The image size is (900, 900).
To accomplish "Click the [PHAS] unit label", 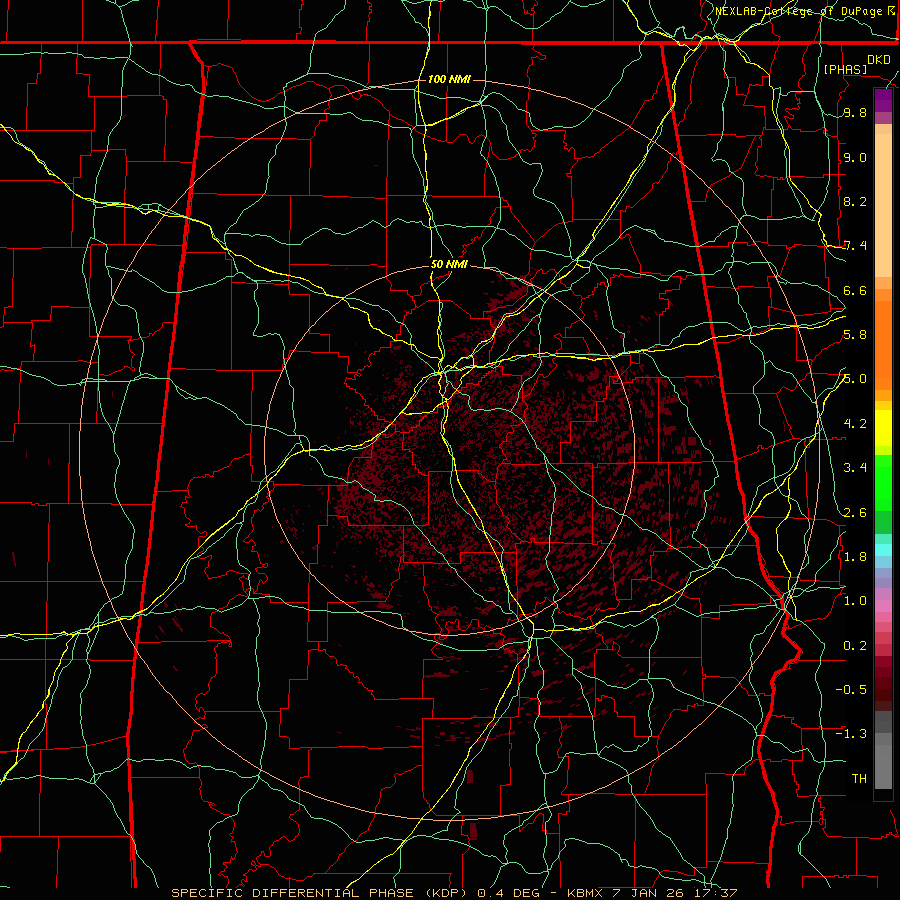I will pyautogui.click(x=845, y=69).
